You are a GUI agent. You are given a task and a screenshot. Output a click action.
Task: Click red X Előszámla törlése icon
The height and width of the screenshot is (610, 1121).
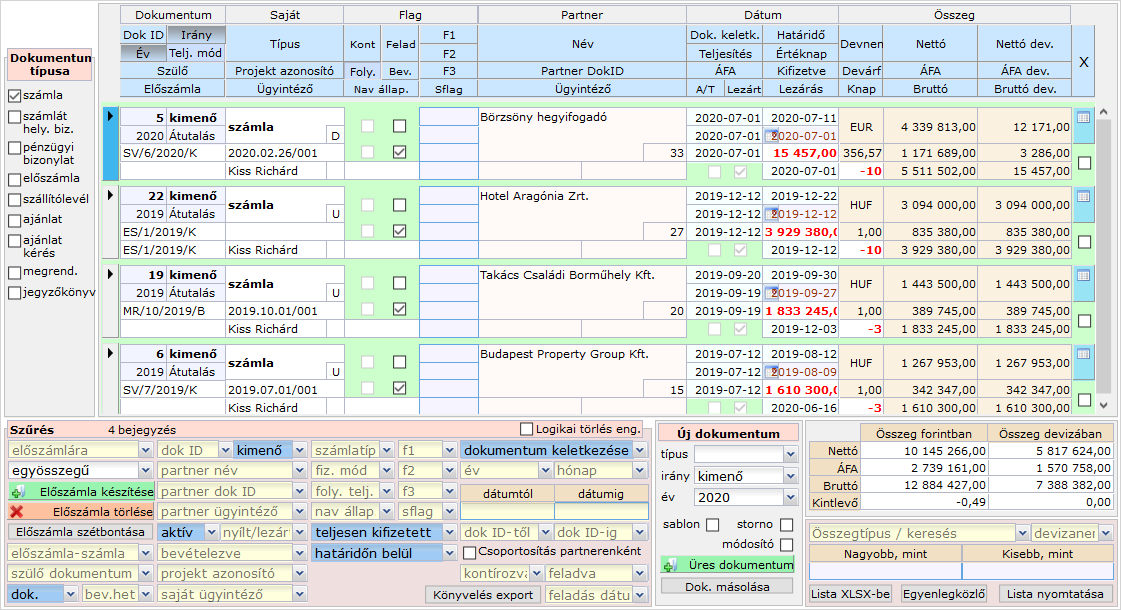(x=17, y=512)
